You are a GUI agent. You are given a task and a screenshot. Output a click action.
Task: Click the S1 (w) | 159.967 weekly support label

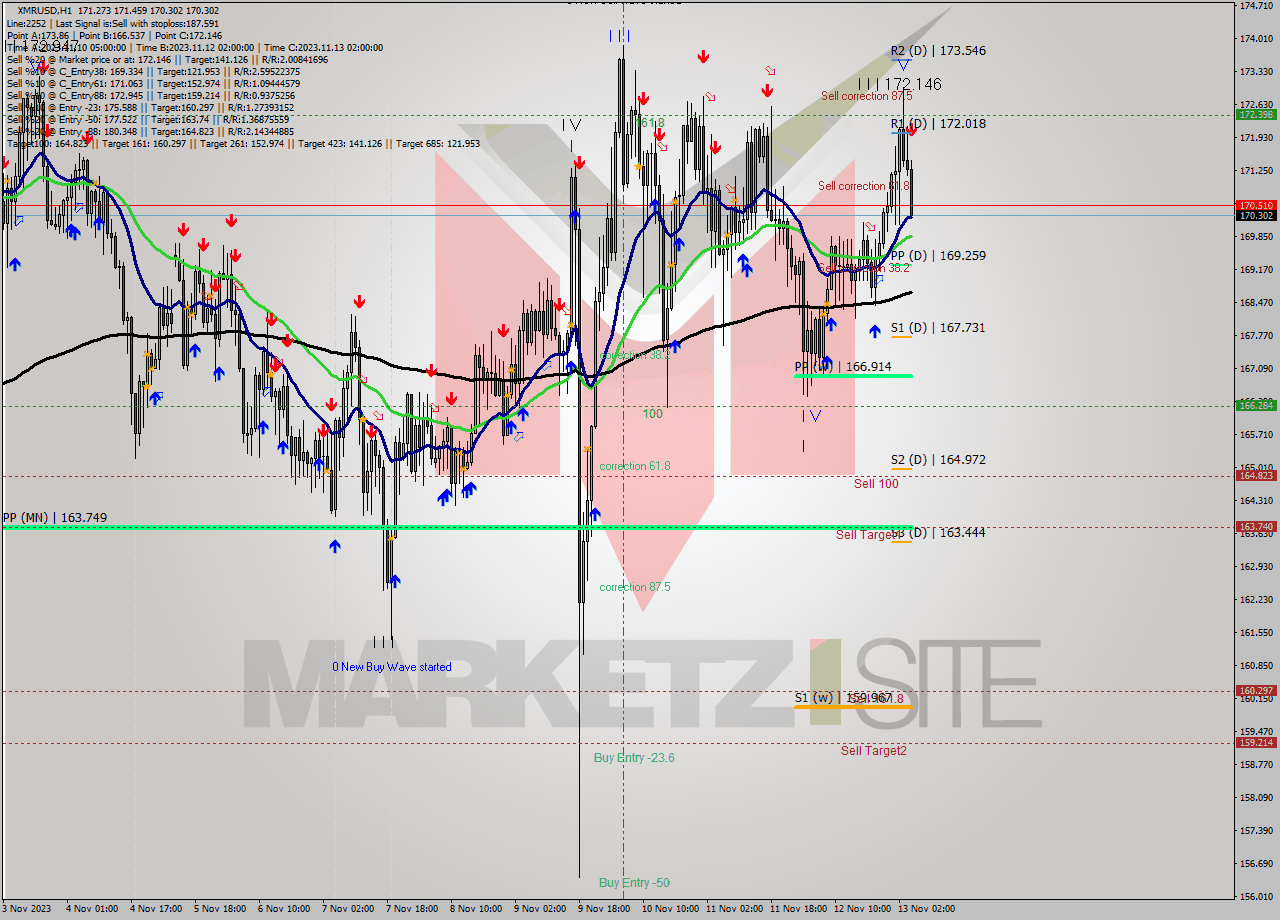point(843,698)
